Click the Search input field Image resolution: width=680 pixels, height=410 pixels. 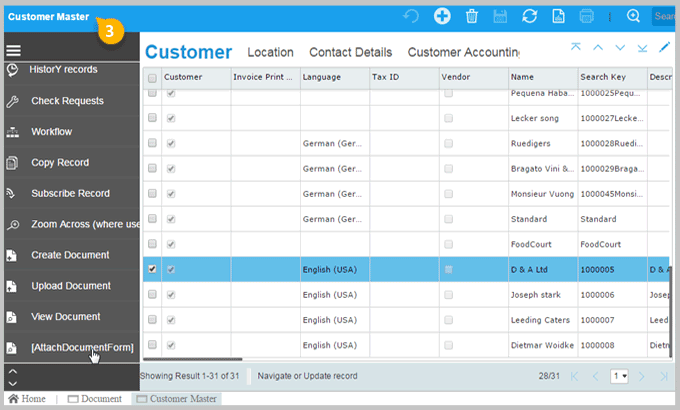pos(664,16)
